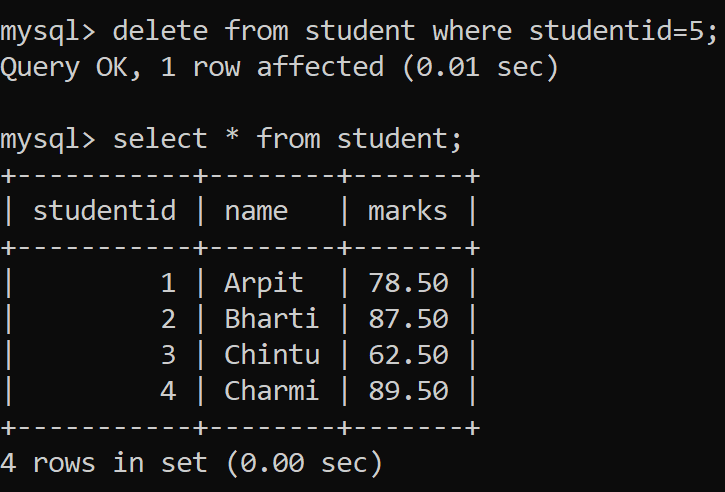Click "studentid=5;" in the delete statement
The width and height of the screenshot is (725, 492).
pyautogui.click(x=623, y=31)
